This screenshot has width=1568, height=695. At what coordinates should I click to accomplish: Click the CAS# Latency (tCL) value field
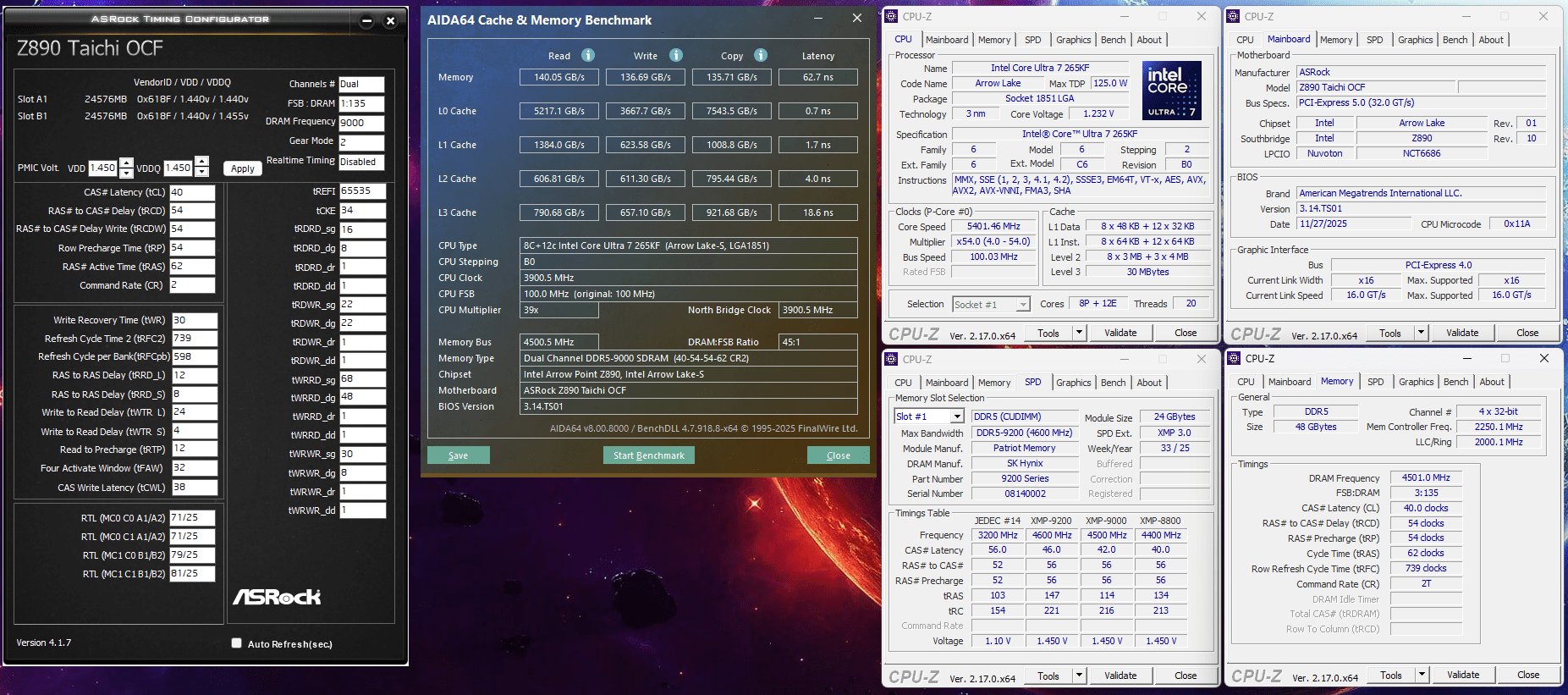tap(192, 192)
